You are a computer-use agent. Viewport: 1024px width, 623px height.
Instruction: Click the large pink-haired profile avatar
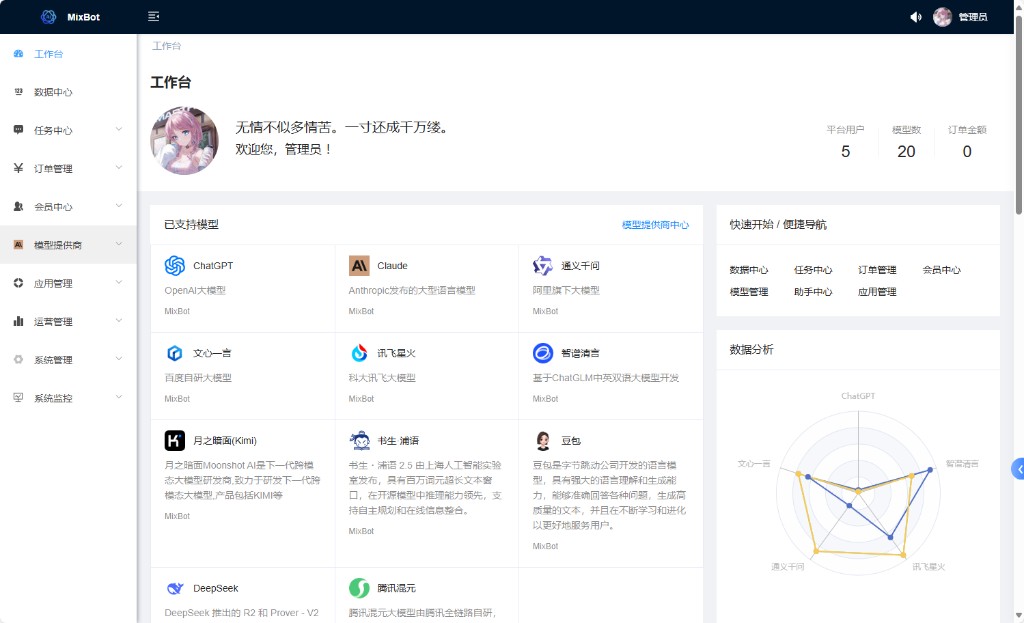[184, 140]
